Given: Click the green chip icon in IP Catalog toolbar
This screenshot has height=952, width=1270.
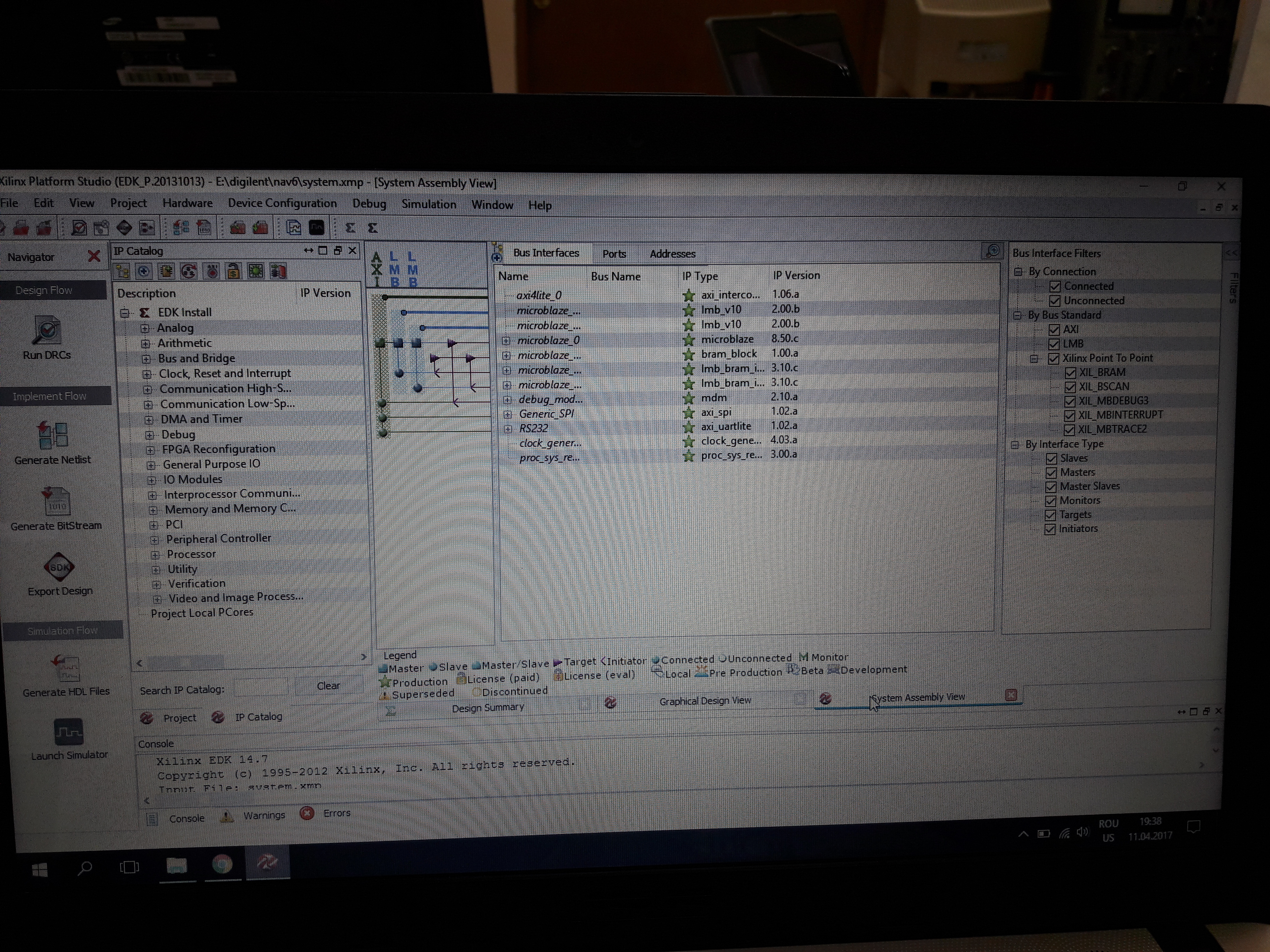Looking at the screenshot, I should click(x=255, y=271).
